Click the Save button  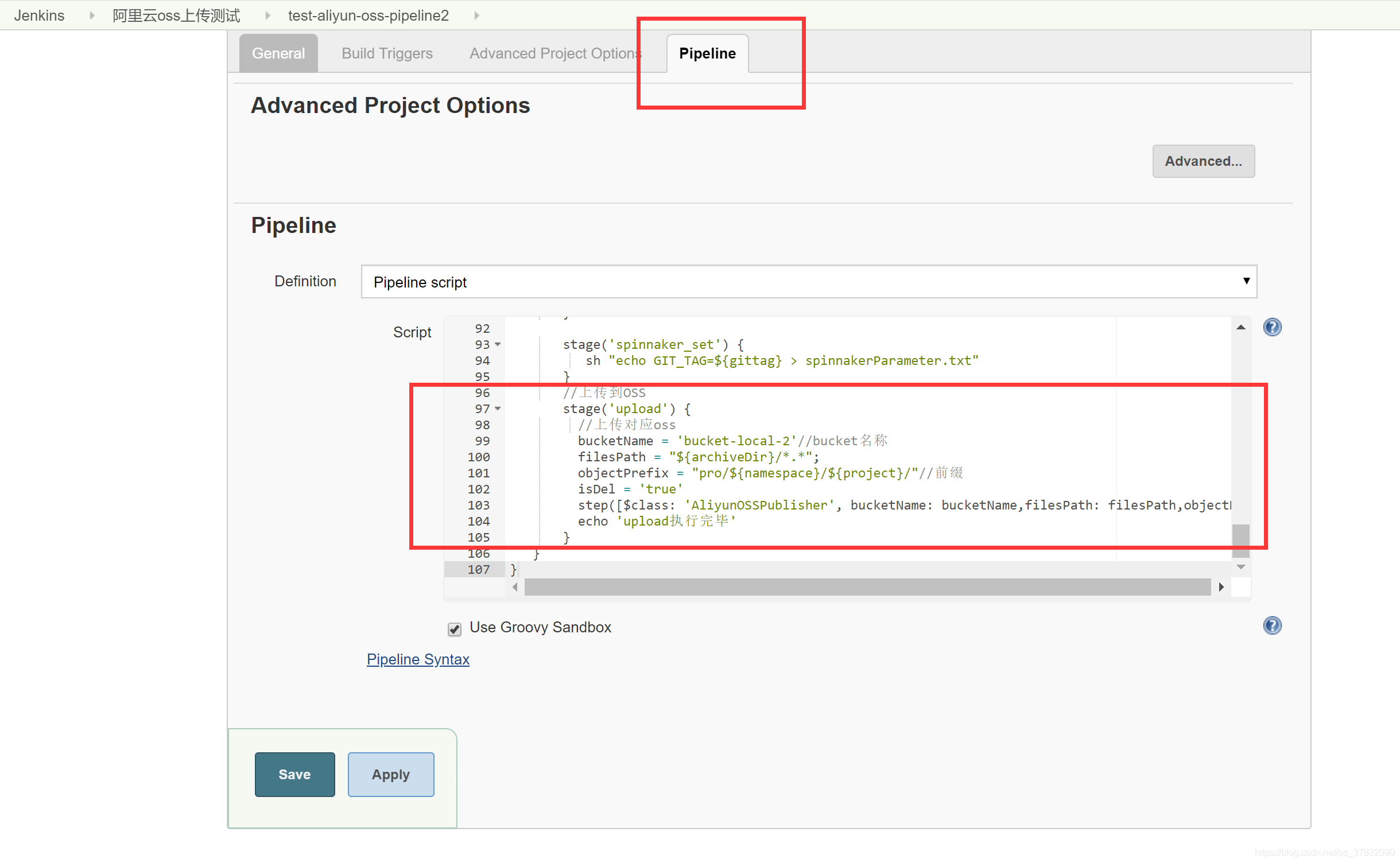[x=294, y=774]
